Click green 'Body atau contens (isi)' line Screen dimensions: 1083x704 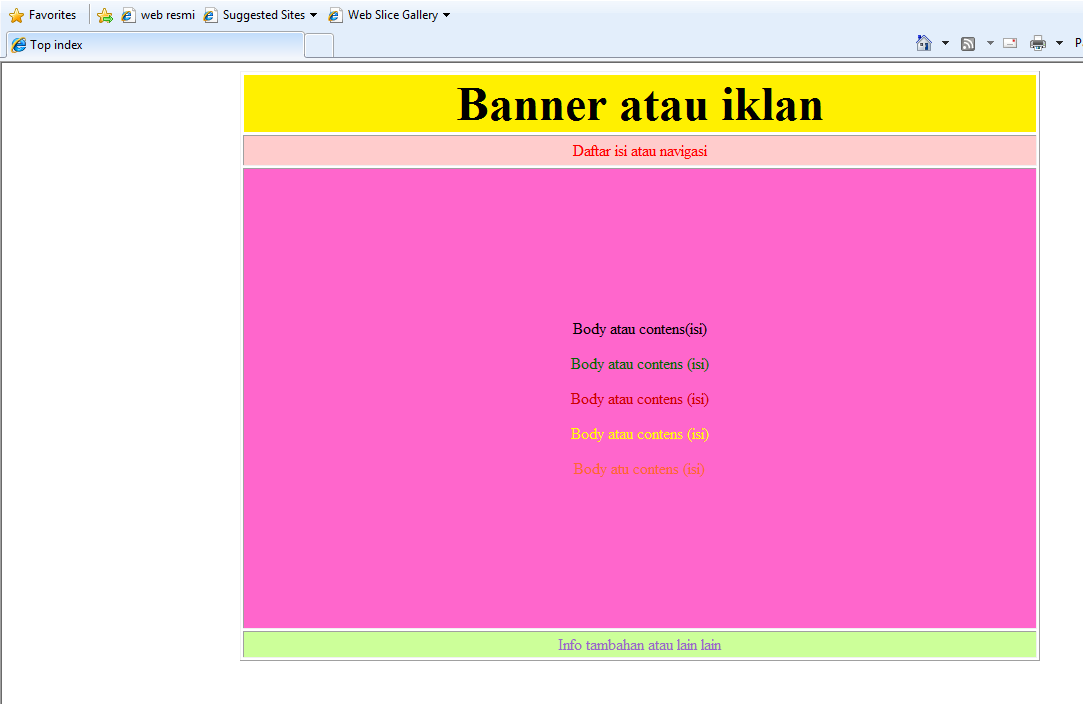click(x=640, y=364)
